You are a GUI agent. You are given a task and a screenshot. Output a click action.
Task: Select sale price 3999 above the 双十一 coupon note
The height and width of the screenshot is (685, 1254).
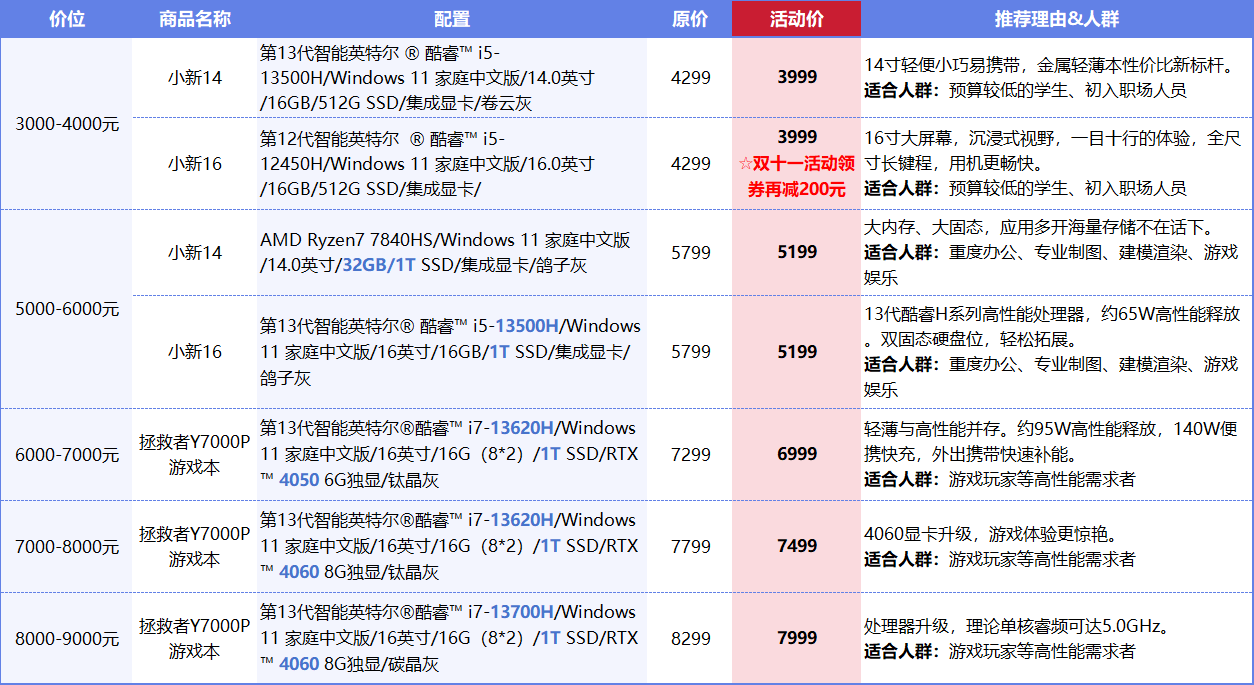(x=797, y=137)
